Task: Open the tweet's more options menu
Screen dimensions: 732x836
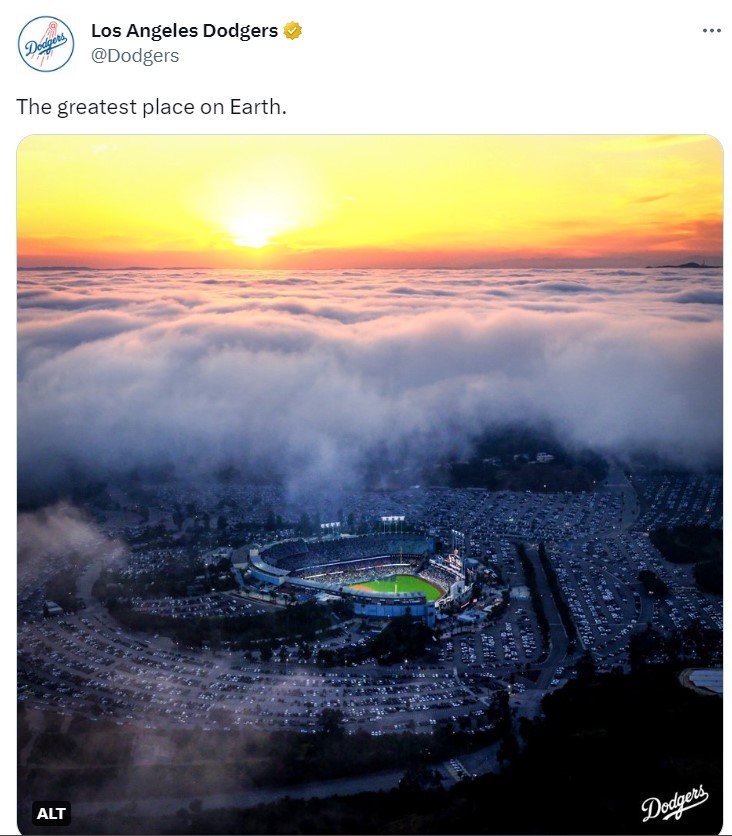Action: pos(711,31)
